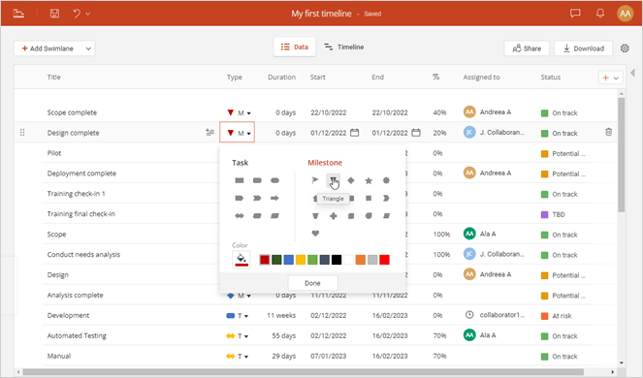
Task: Choose the plus cross milestone shape
Action: click(333, 216)
